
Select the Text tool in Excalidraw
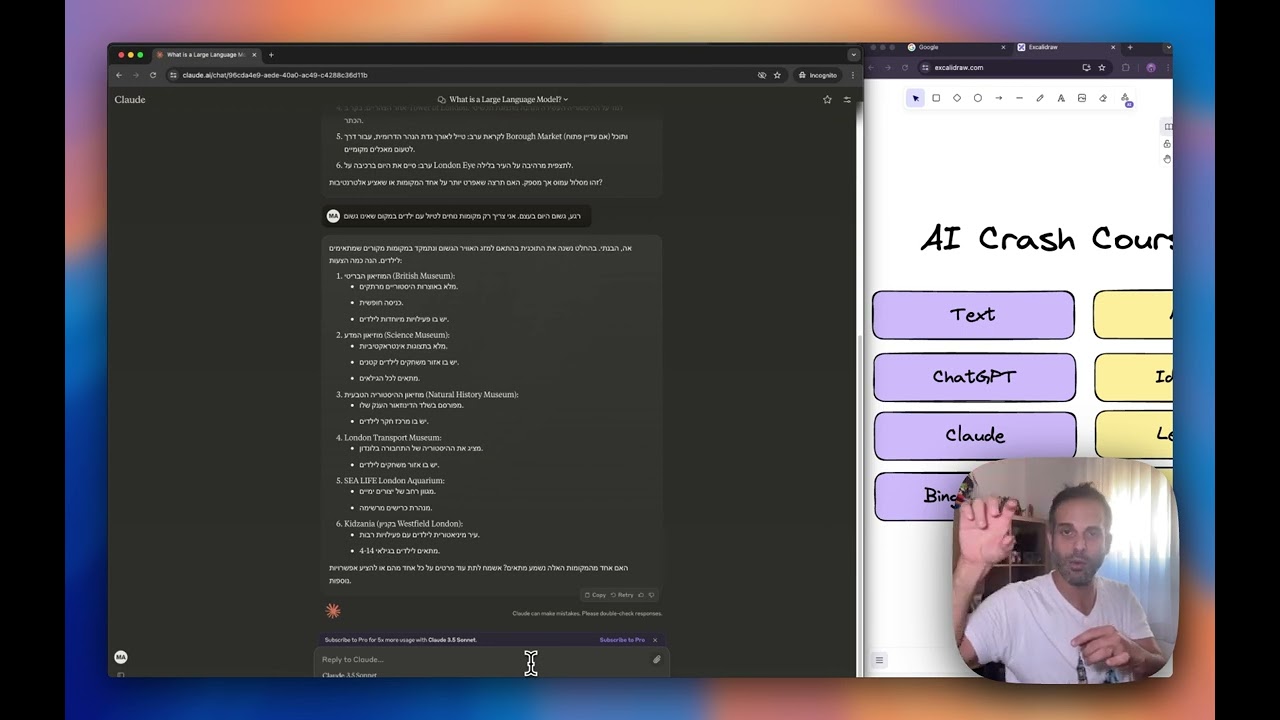[1061, 98]
